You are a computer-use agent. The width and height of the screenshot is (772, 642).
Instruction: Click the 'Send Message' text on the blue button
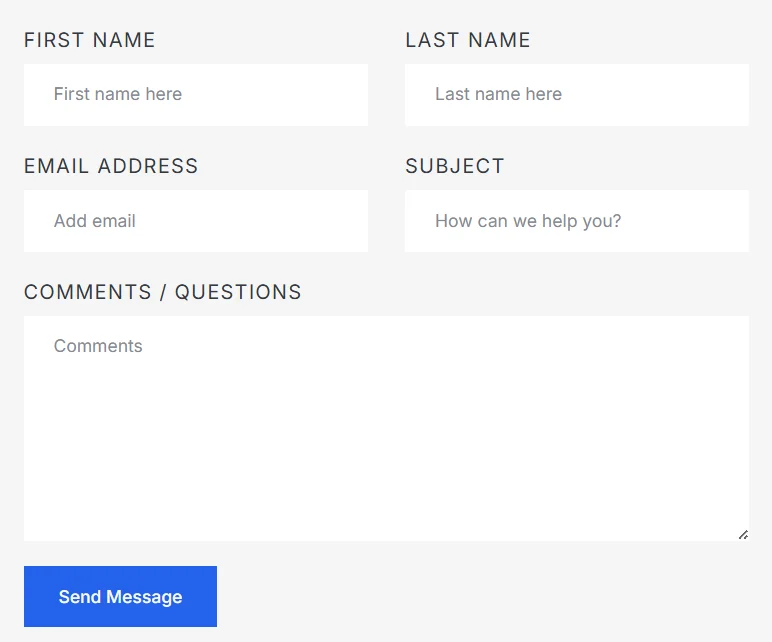click(121, 597)
